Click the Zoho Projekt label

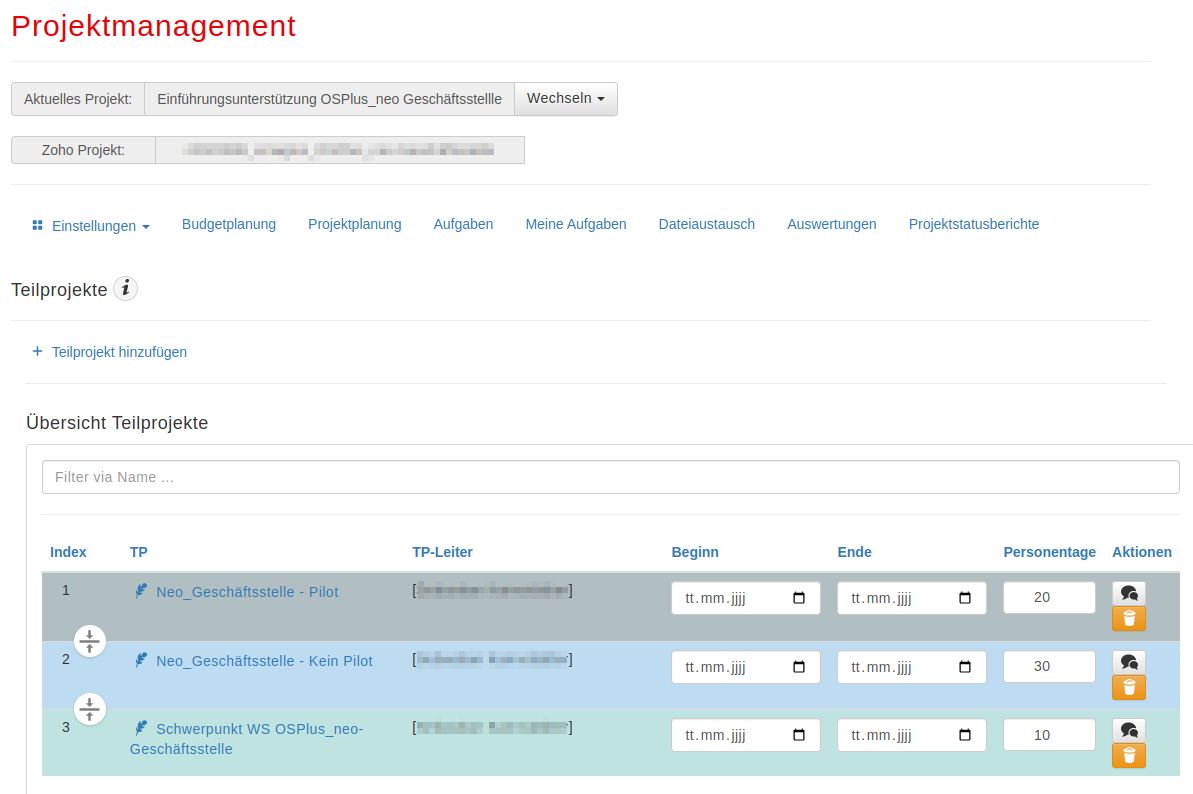click(83, 150)
